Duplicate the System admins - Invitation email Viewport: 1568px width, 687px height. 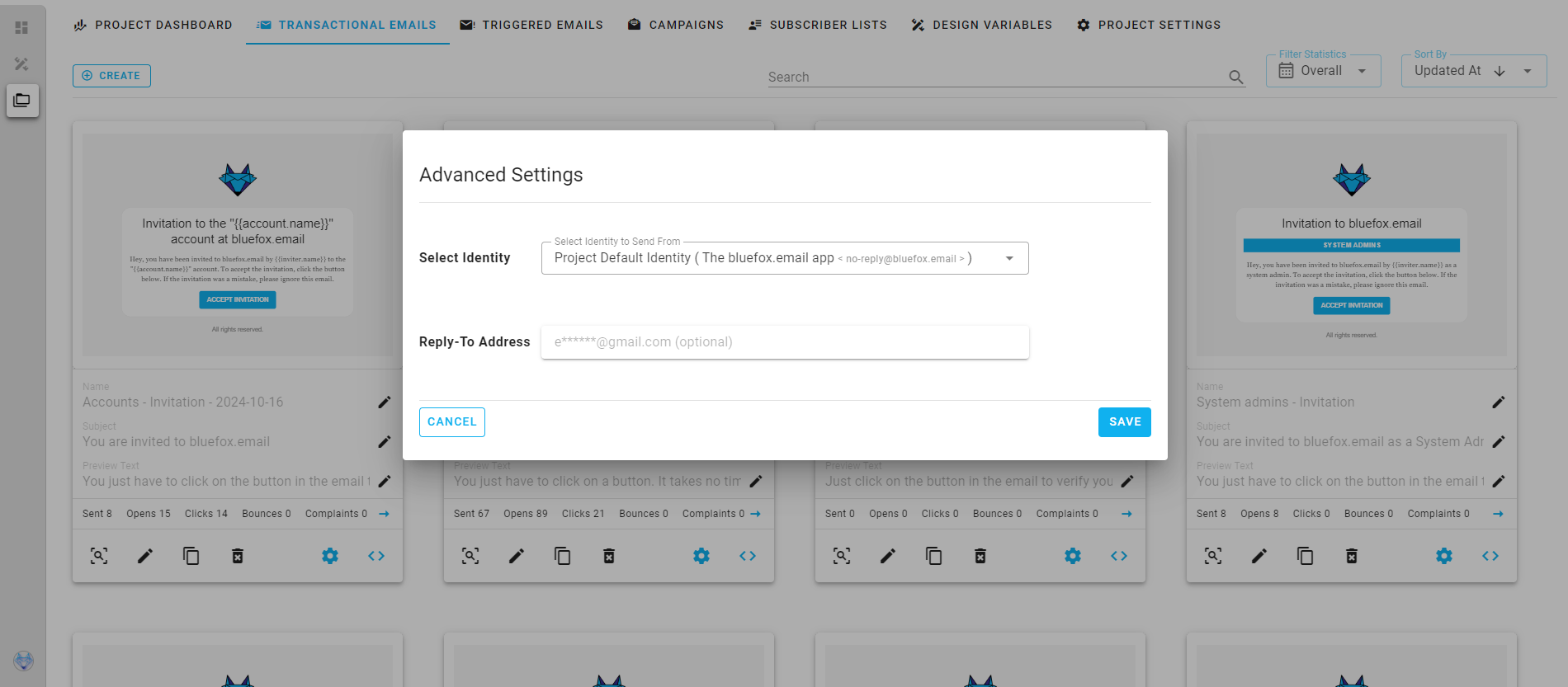click(x=1305, y=556)
